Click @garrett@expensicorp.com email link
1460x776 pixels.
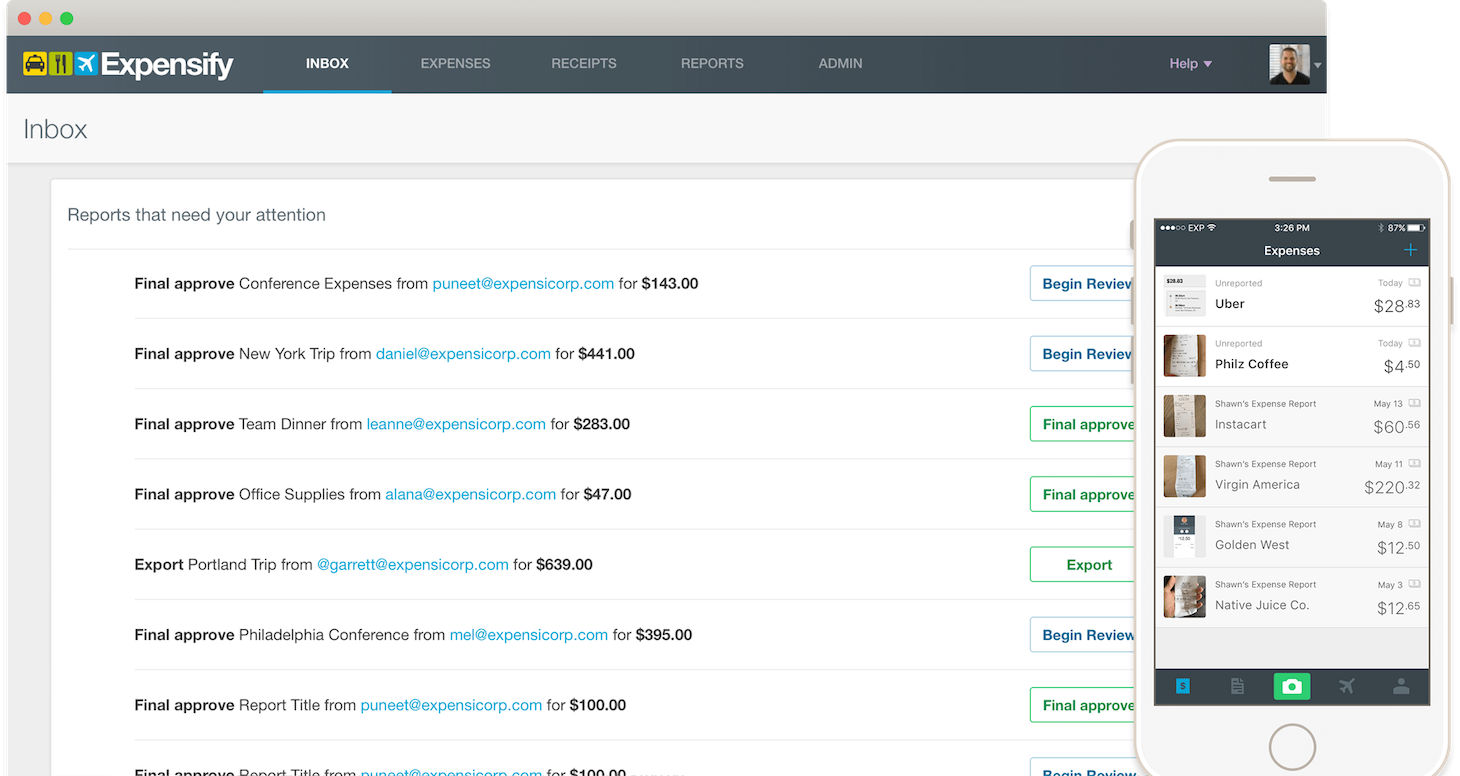[413, 565]
